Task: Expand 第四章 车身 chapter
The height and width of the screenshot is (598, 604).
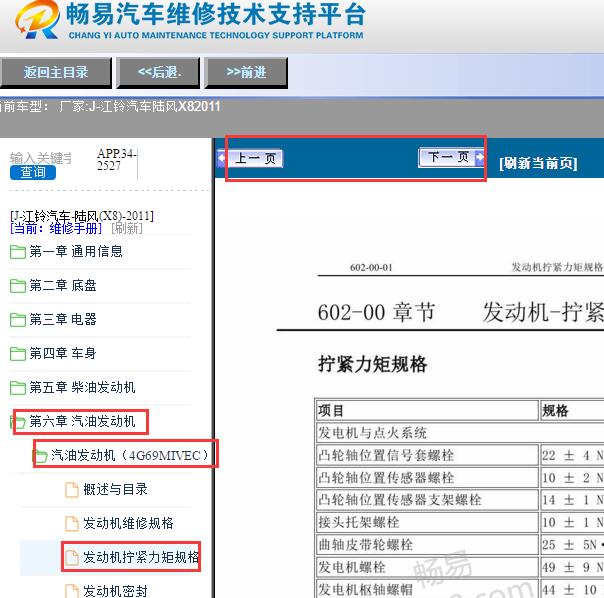Action: coord(63,353)
